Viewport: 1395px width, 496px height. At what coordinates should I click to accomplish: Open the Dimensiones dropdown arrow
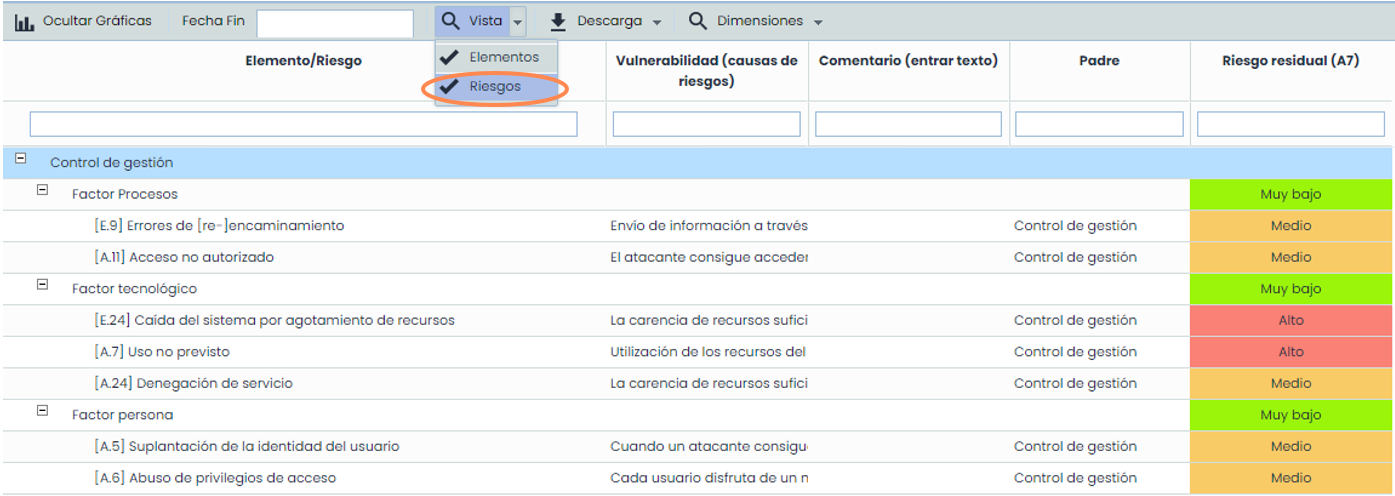coord(818,22)
